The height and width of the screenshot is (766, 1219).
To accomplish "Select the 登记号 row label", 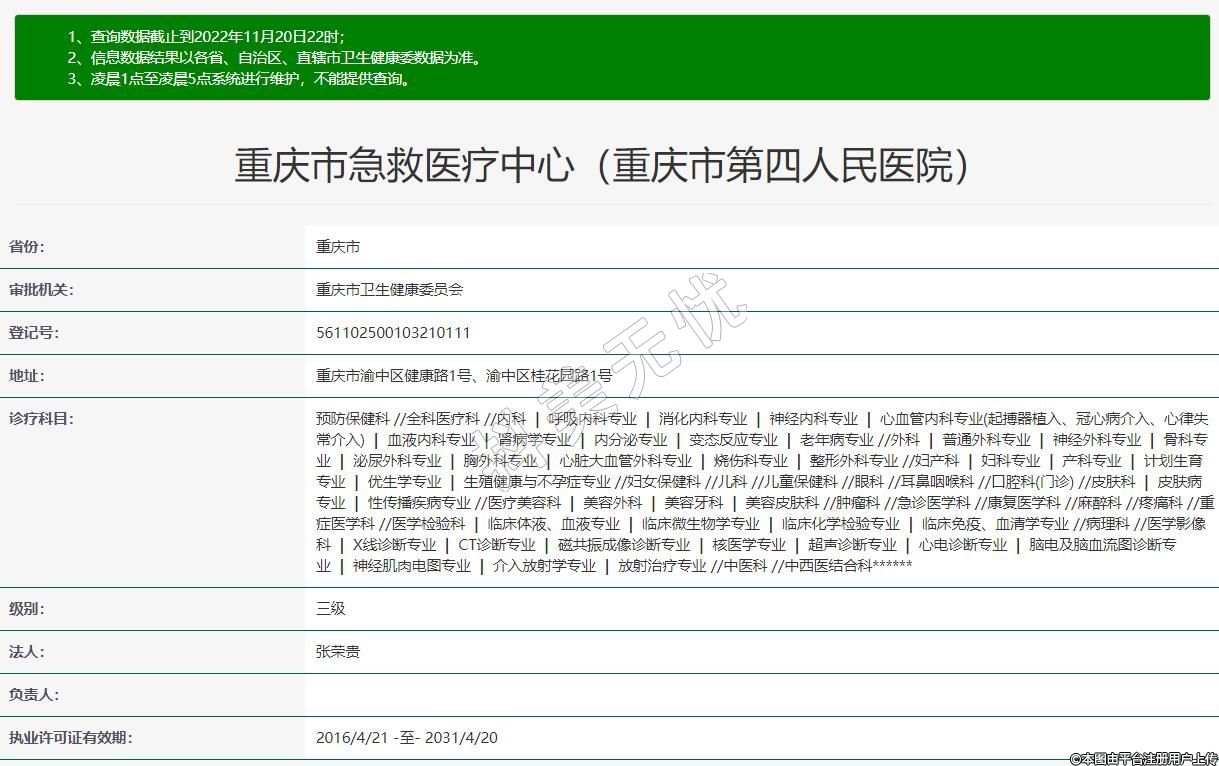I will [34, 333].
